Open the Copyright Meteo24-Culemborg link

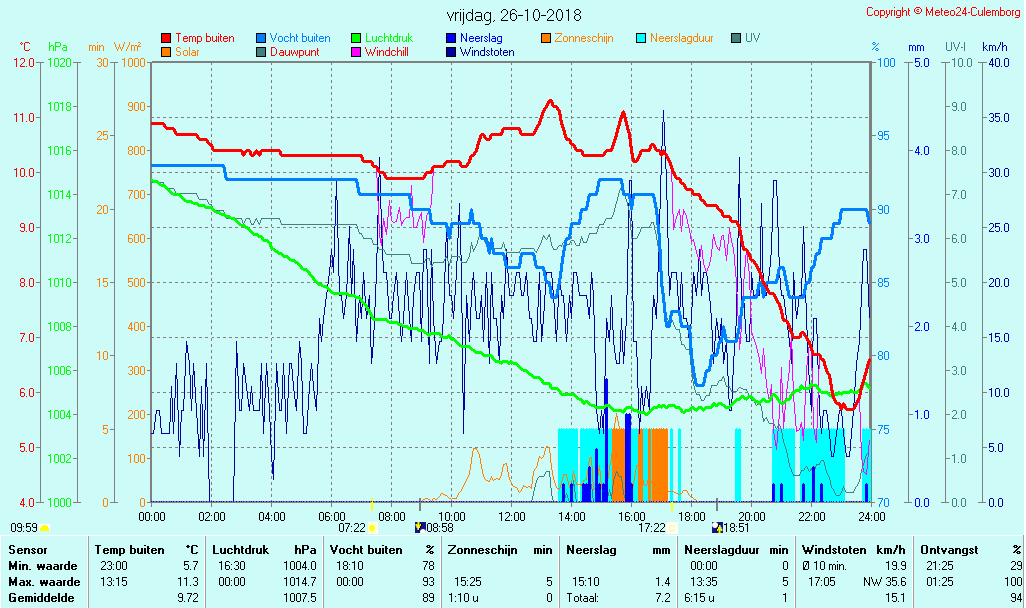[x=943, y=12]
